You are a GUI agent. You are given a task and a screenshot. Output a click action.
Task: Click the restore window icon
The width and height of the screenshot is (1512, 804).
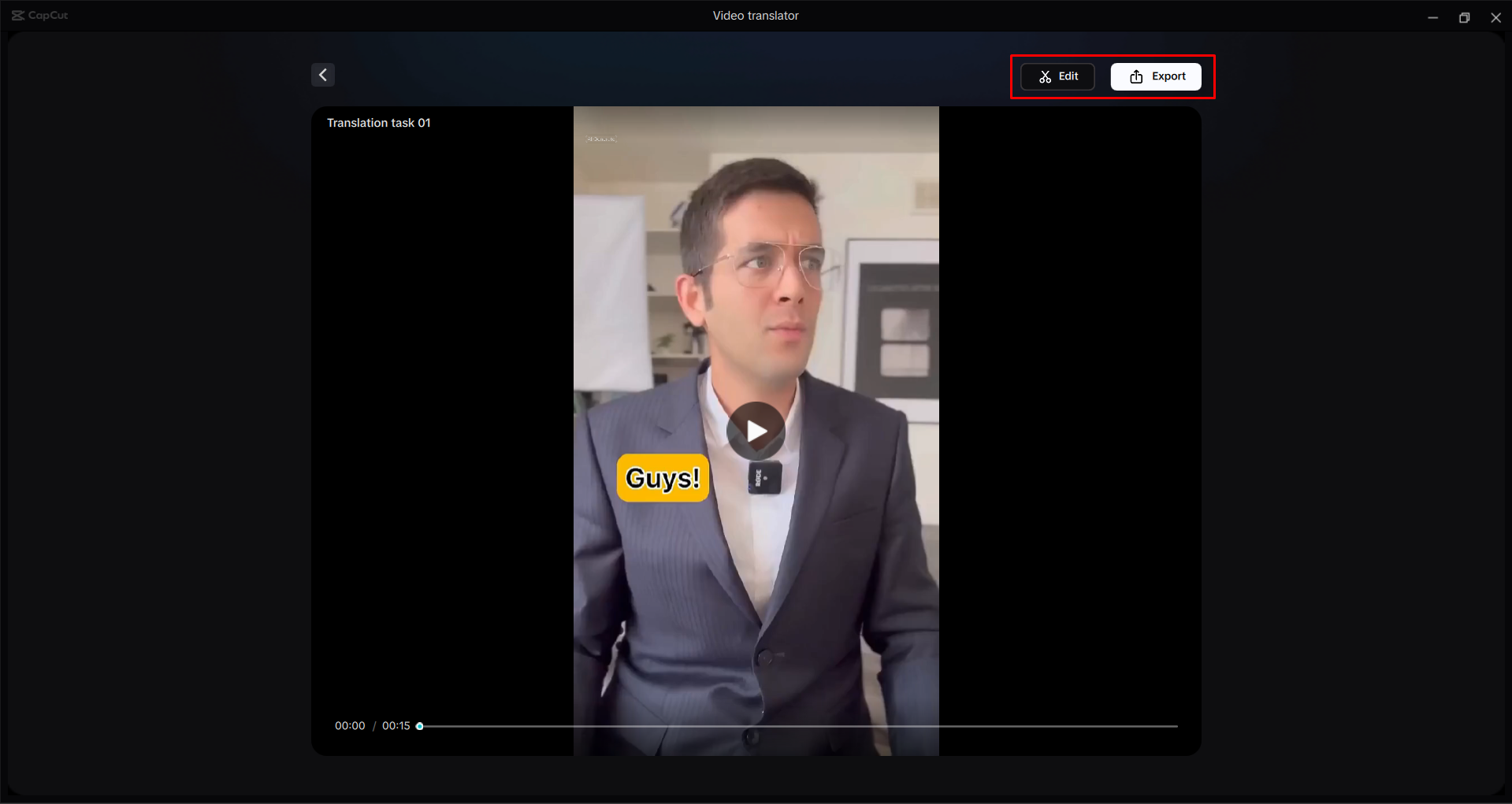pos(1465,17)
